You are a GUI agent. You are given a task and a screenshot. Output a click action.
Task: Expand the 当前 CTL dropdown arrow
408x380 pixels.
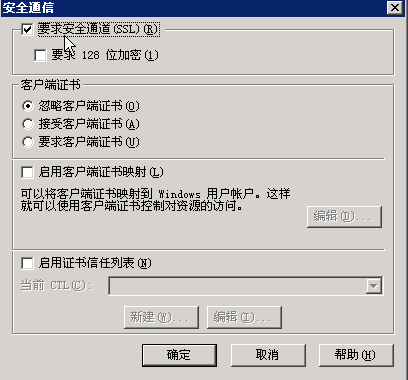(x=374, y=286)
